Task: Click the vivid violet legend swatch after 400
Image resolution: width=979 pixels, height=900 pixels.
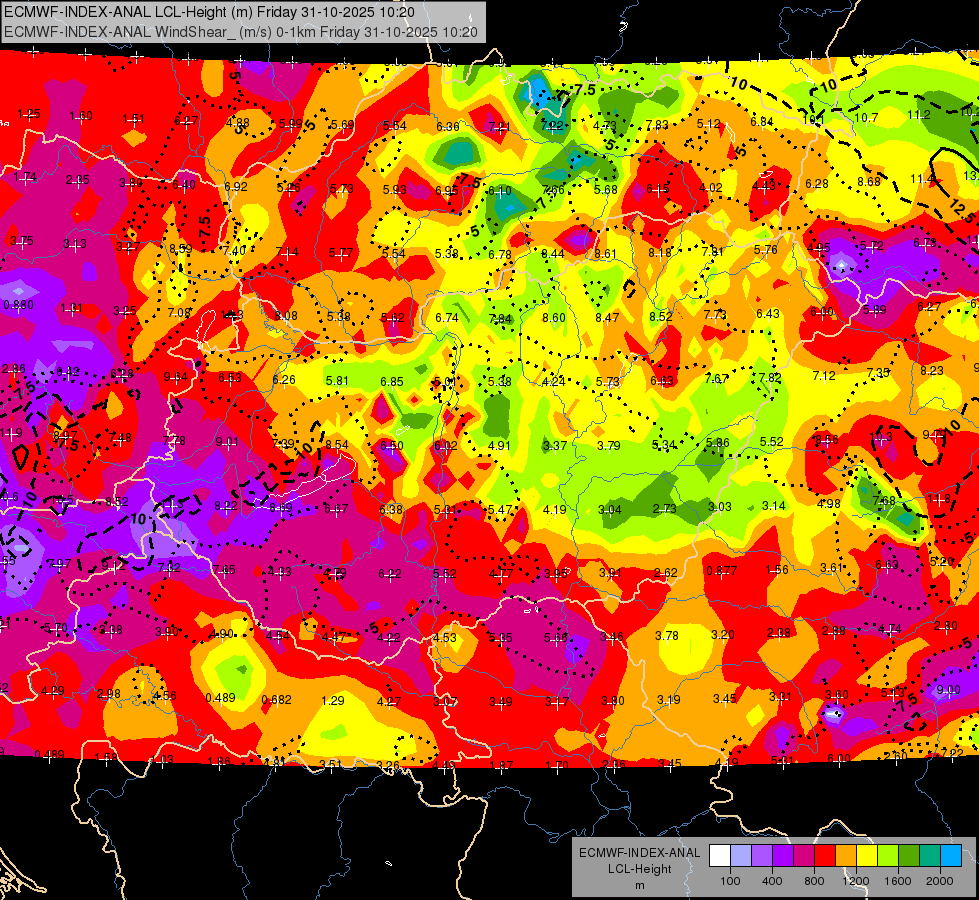Action: (783, 856)
